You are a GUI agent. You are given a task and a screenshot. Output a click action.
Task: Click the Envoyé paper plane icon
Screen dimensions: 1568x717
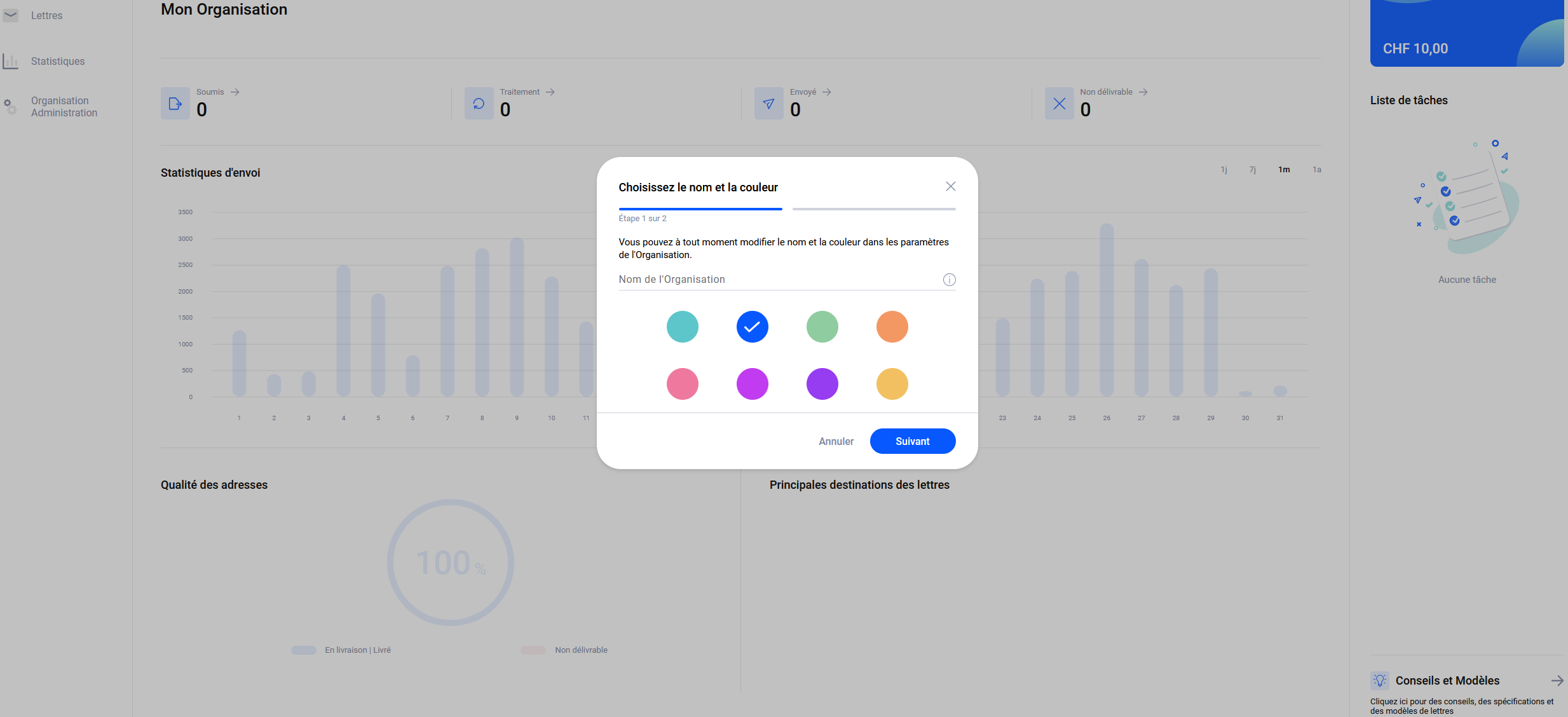click(x=768, y=104)
